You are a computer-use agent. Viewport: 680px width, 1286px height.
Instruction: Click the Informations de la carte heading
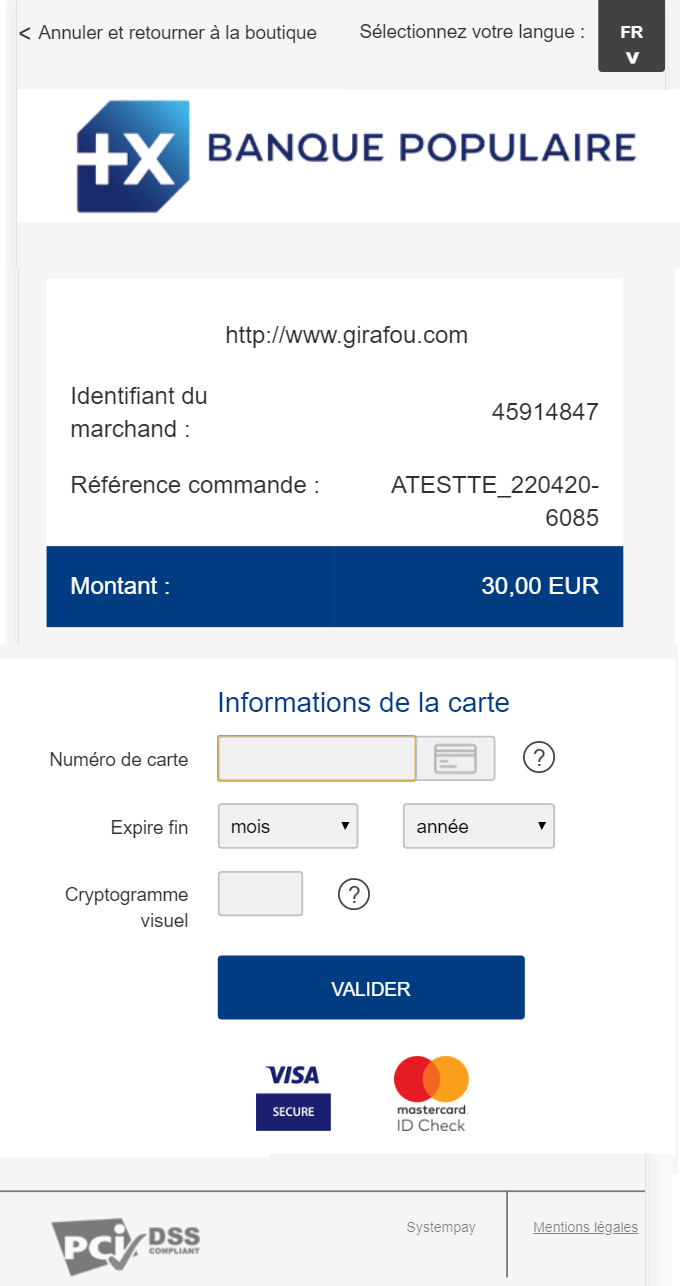(x=364, y=702)
